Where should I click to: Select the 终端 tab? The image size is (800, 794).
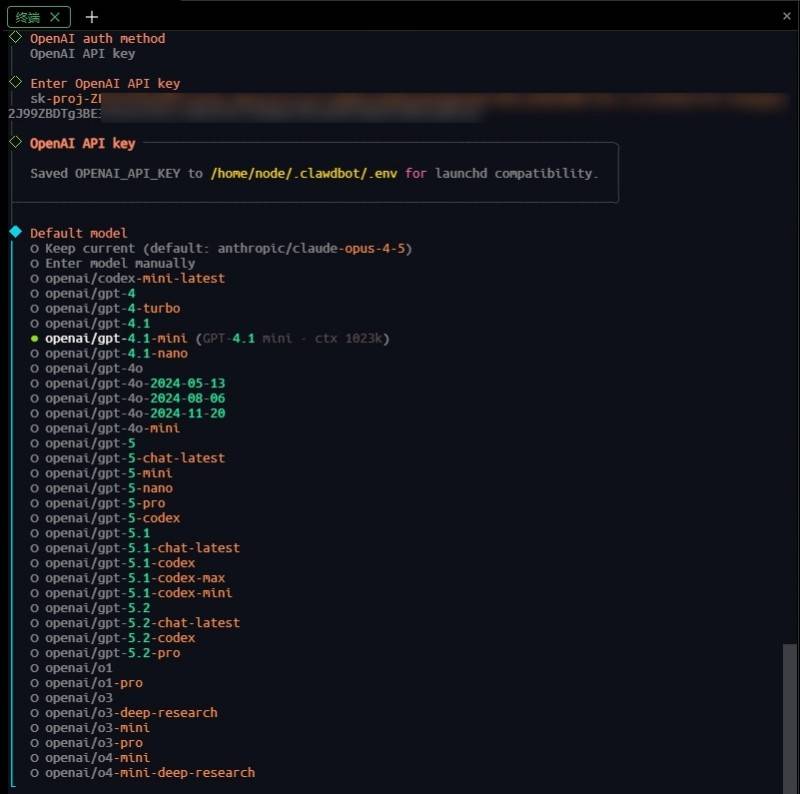coord(39,17)
